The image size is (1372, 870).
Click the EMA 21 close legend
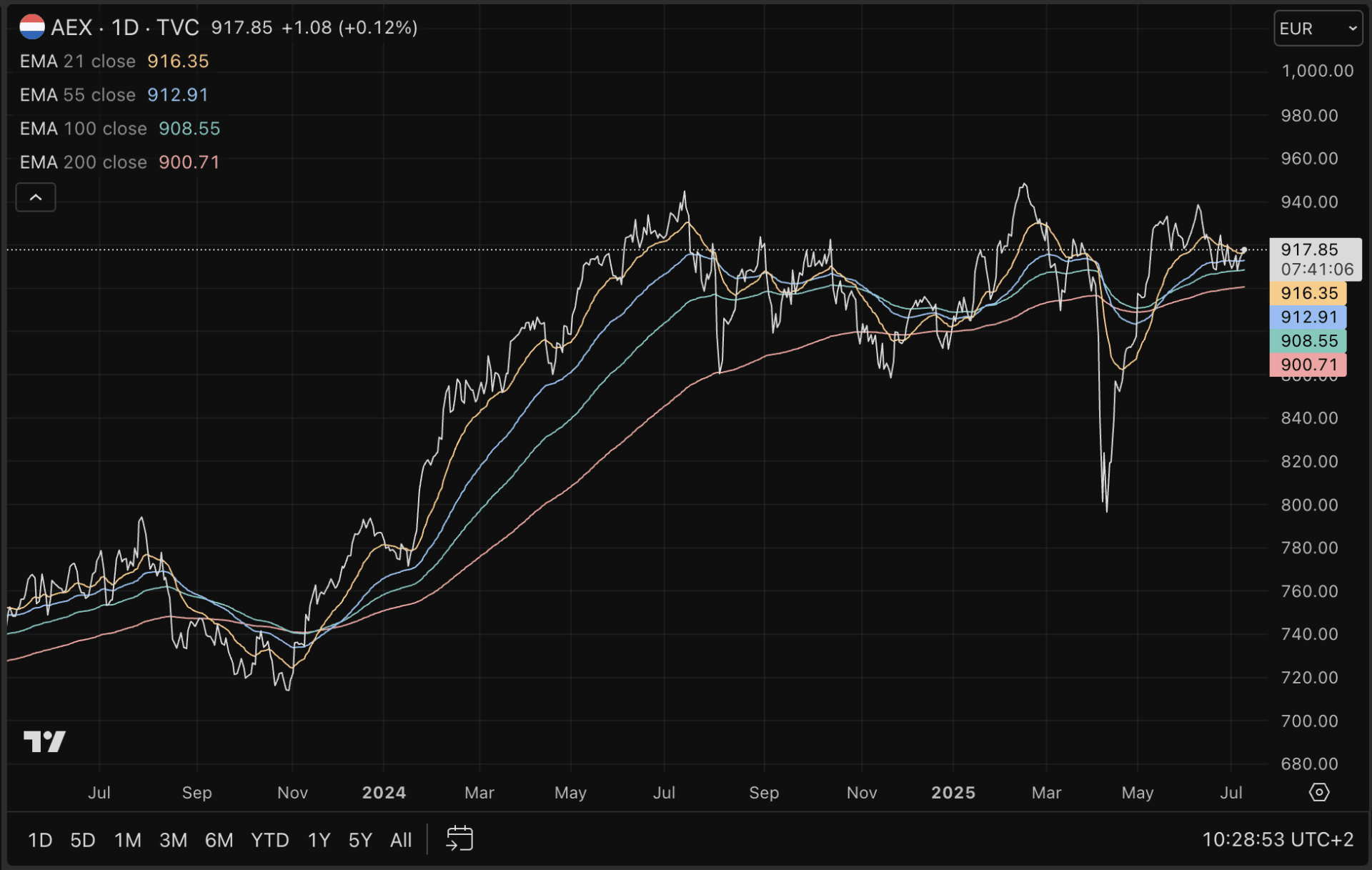click(x=78, y=61)
